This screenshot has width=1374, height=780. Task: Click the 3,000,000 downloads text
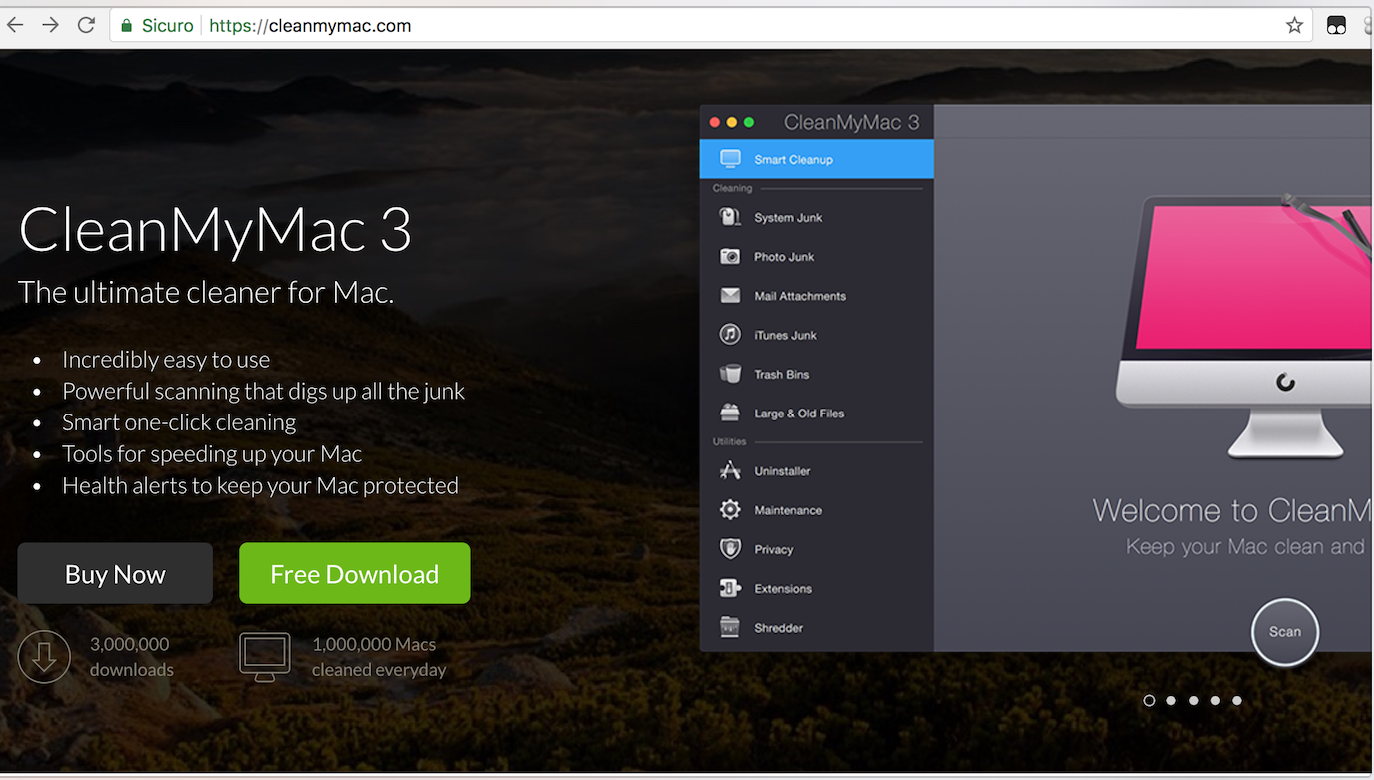tap(131, 657)
